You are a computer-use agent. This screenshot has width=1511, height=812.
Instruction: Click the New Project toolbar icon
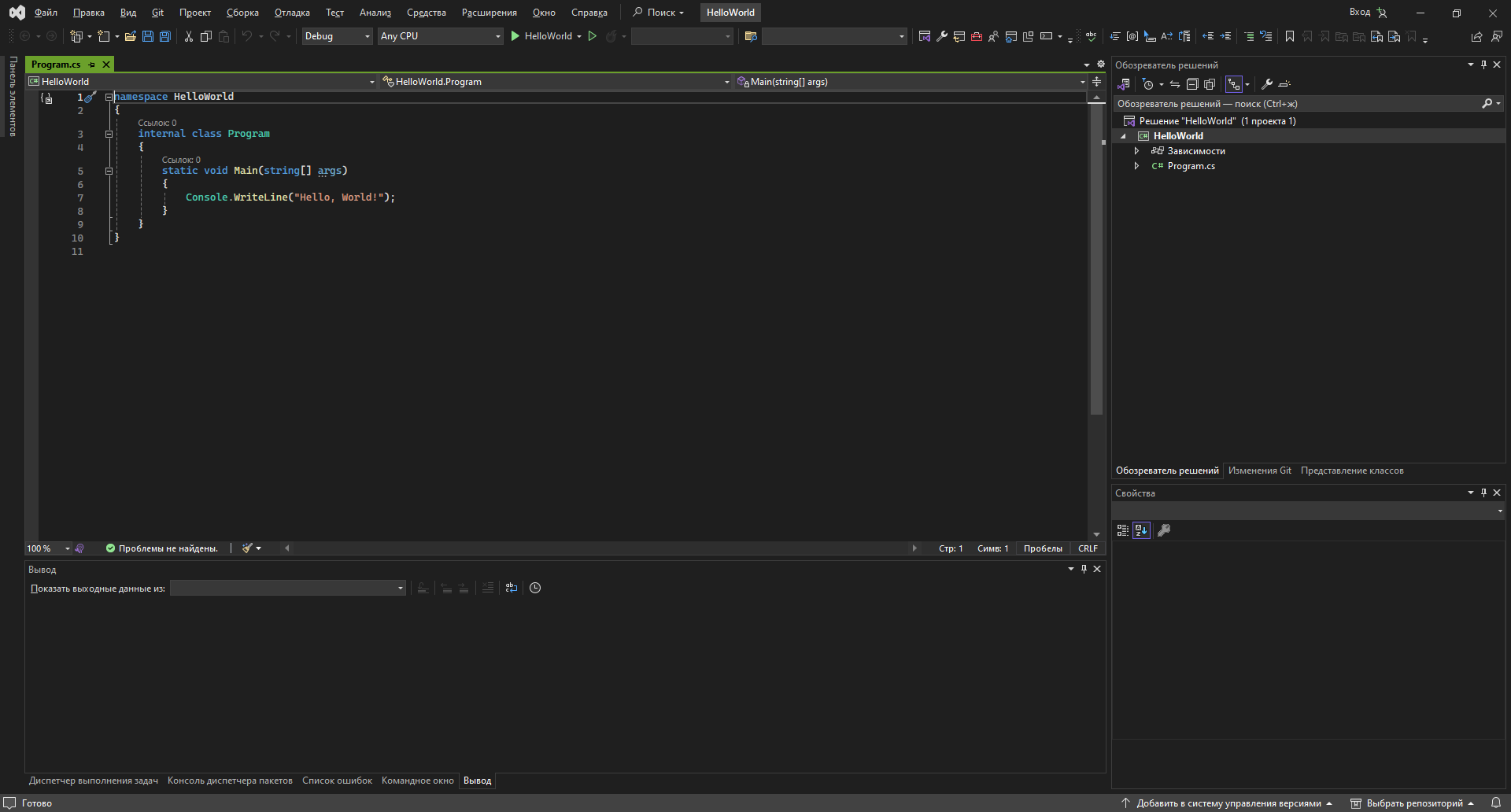(76, 36)
